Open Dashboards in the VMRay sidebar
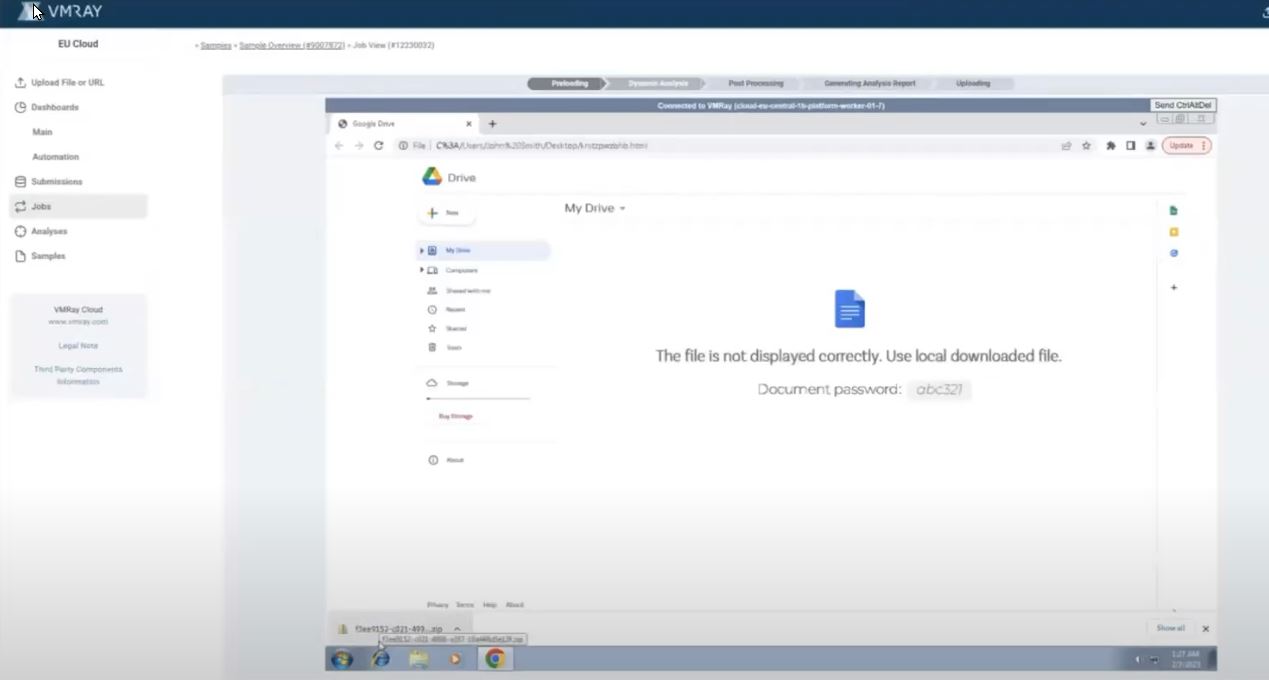The width and height of the screenshot is (1269, 680). click(54, 107)
